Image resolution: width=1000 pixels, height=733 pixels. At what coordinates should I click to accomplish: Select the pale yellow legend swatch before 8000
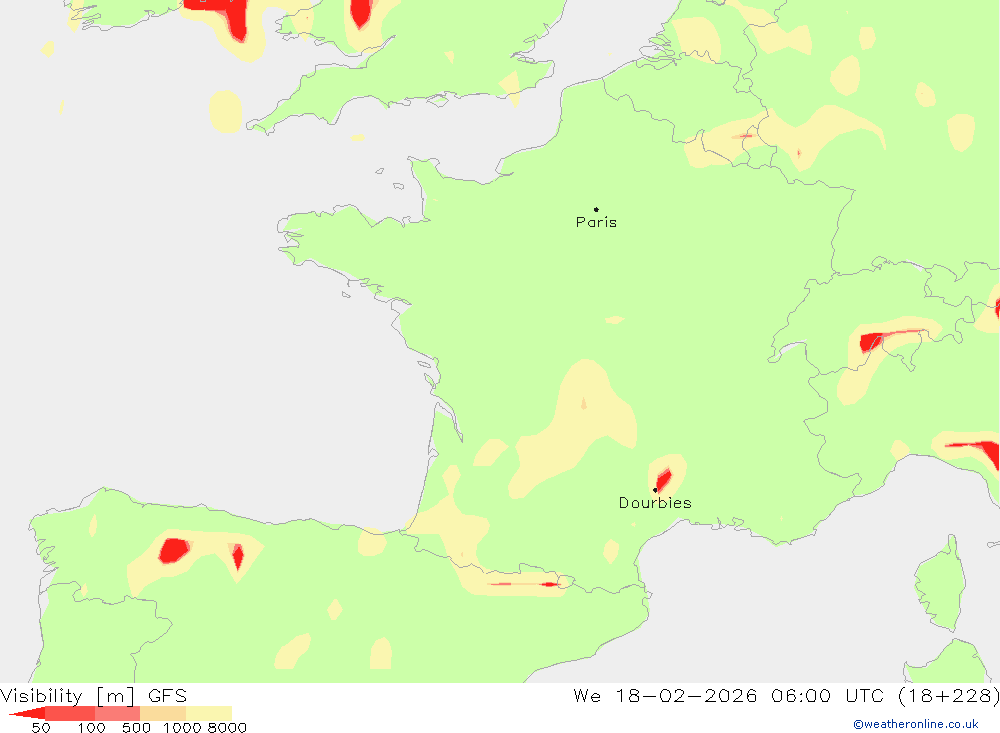point(209,713)
